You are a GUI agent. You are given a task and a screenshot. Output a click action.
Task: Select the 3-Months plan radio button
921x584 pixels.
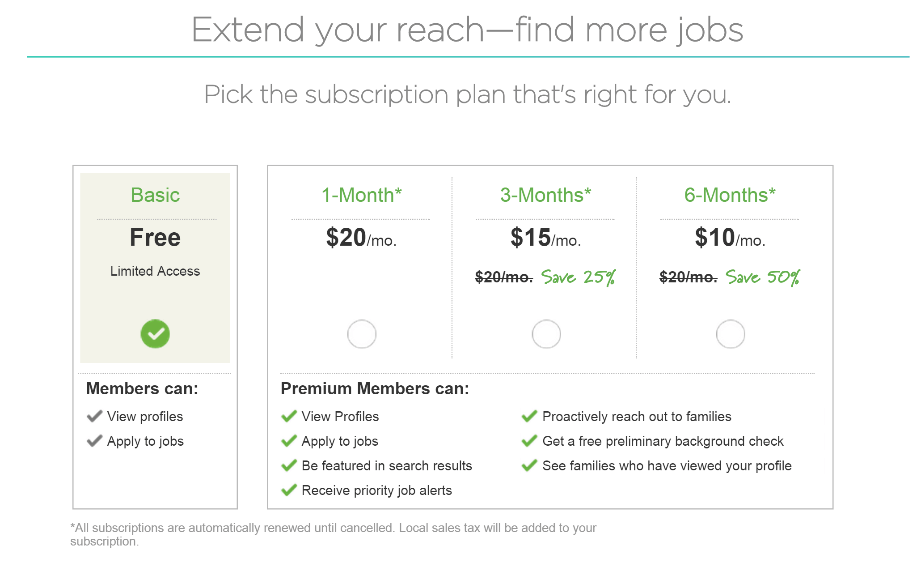(546, 334)
